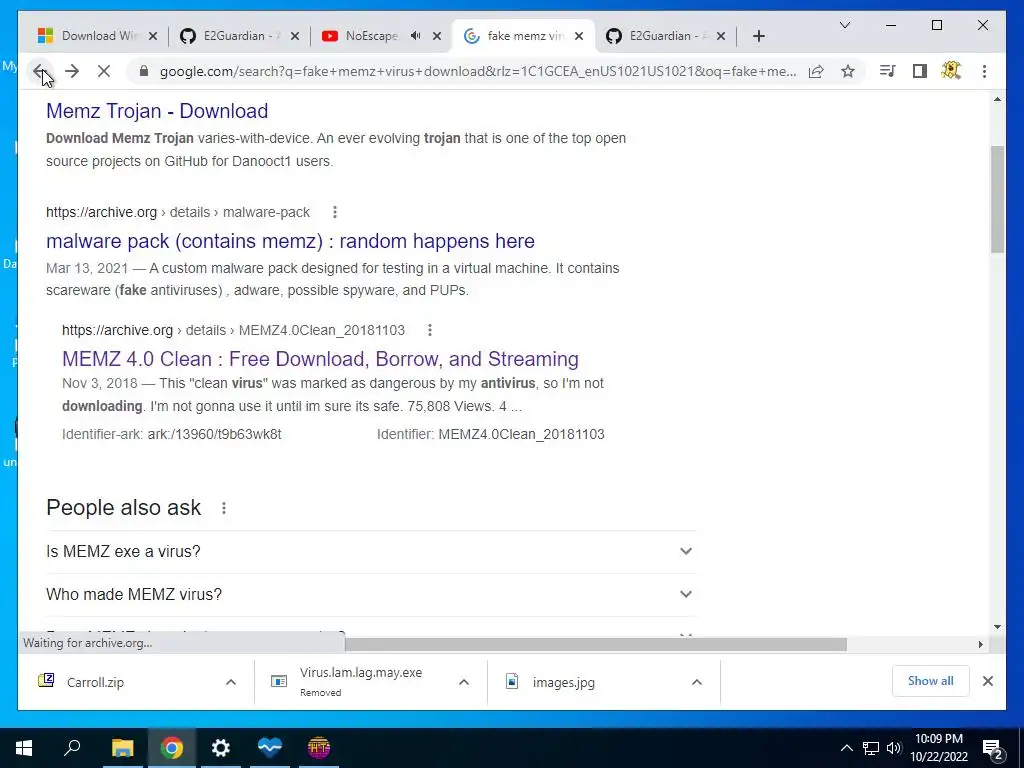Click the padlock site info icon
The height and width of the screenshot is (768, 1024).
[x=144, y=71]
